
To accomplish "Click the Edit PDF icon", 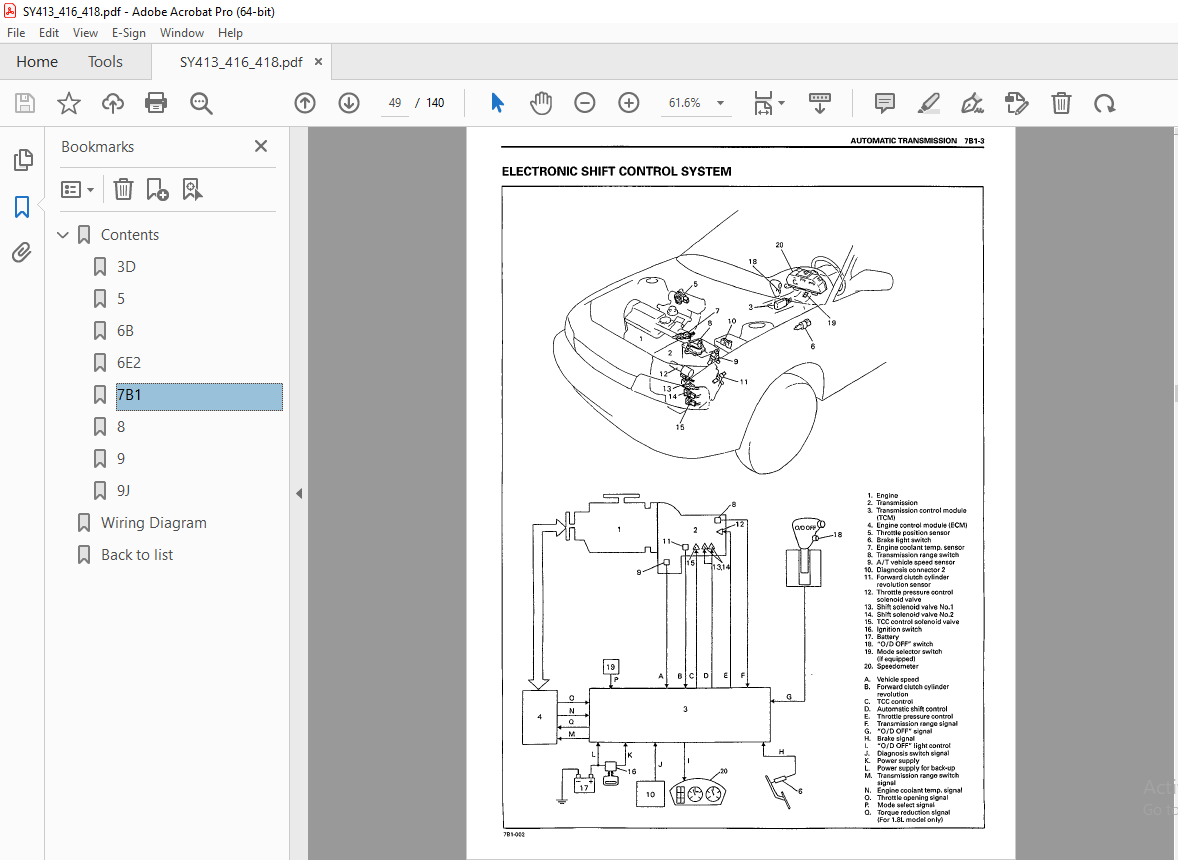I will (x=1016, y=103).
